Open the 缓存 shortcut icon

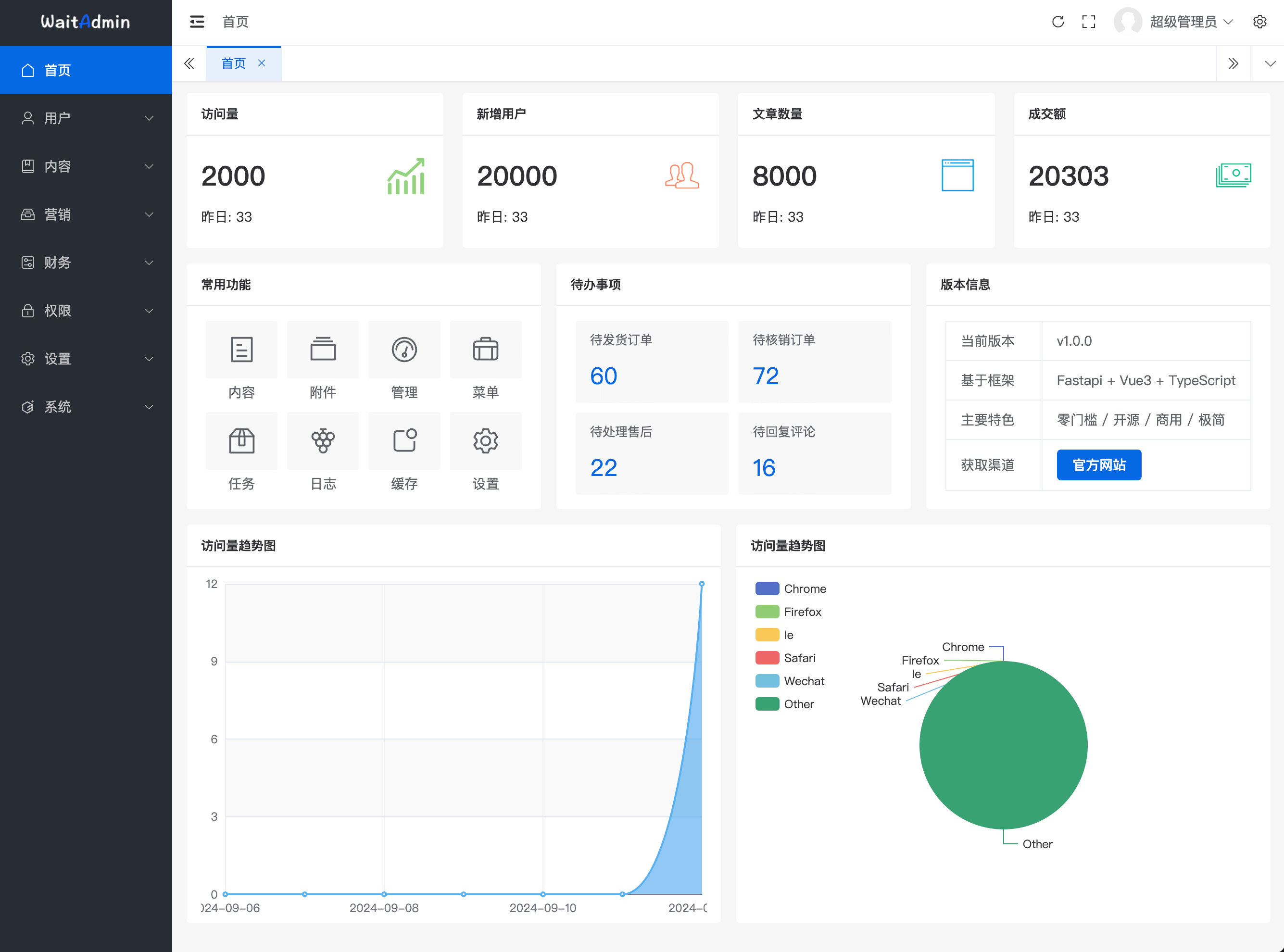pos(404,441)
